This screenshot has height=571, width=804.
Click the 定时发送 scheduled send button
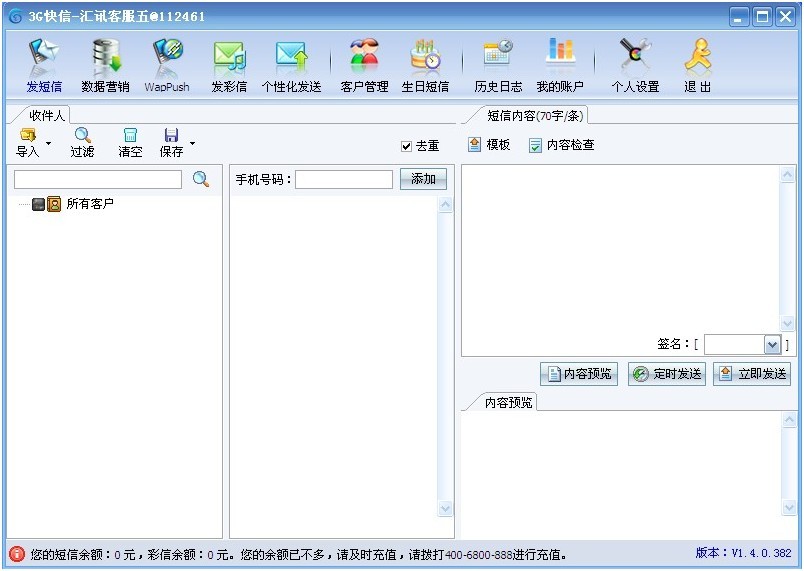coord(667,374)
